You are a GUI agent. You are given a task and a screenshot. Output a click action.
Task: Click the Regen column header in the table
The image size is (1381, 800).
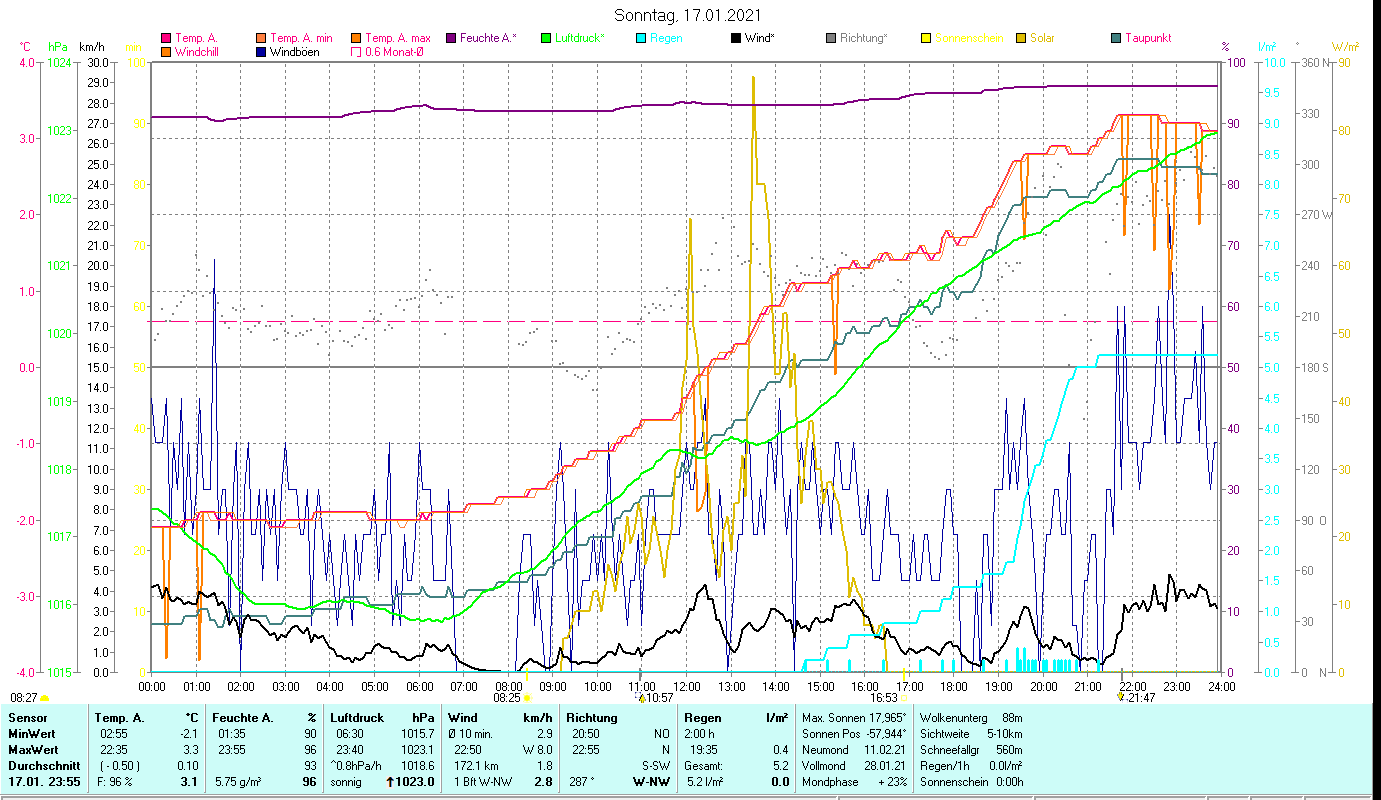(704, 718)
